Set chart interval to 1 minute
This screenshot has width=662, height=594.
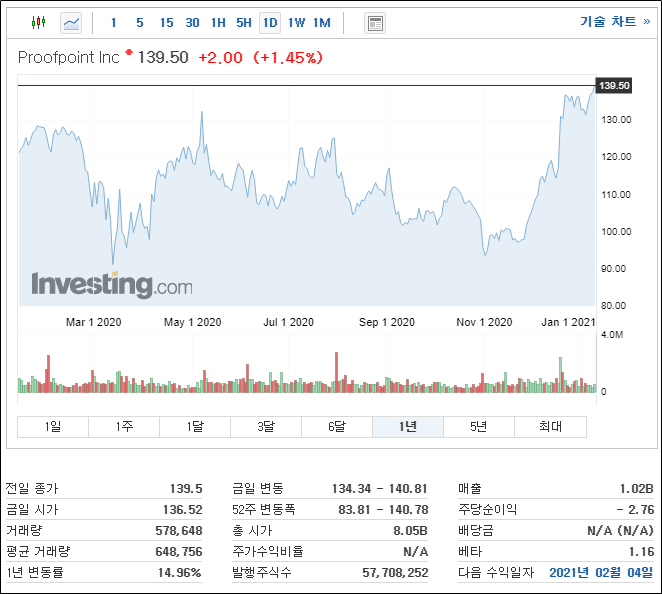(114, 23)
